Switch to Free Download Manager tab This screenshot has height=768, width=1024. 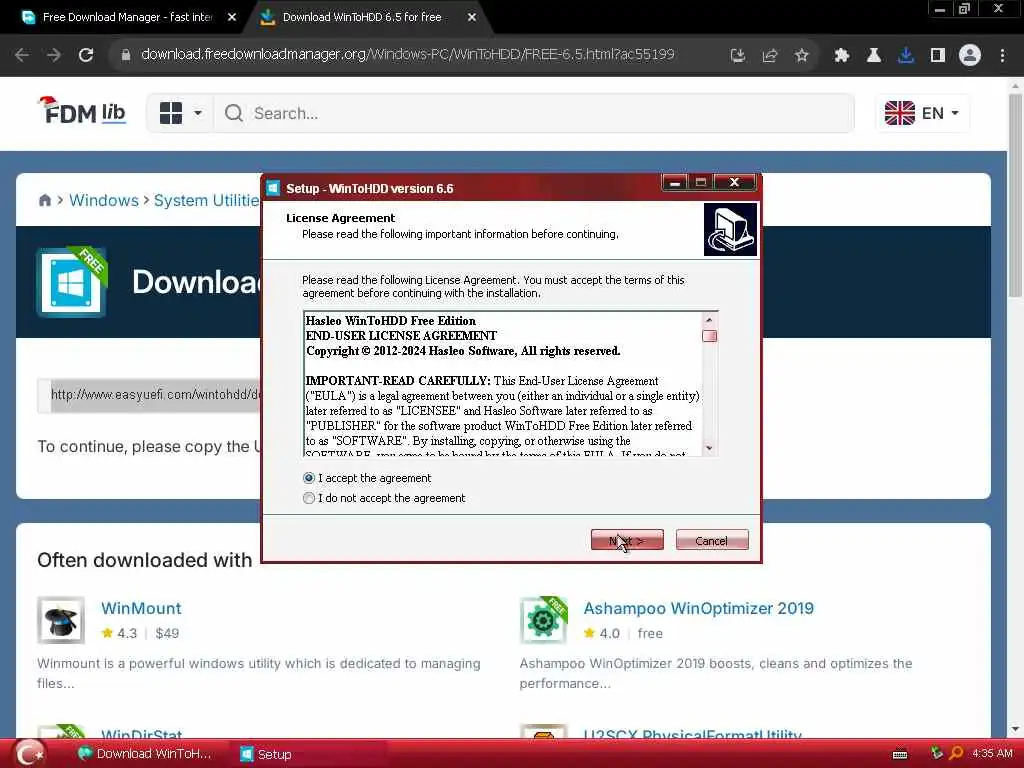(128, 18)
